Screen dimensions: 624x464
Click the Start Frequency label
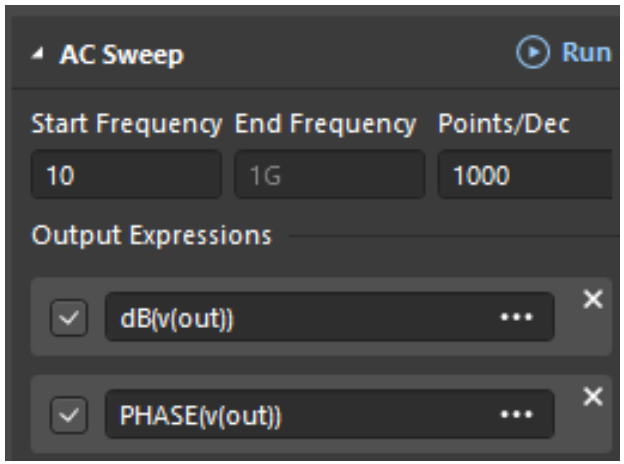pyautogui.click(x=126, y=127)
